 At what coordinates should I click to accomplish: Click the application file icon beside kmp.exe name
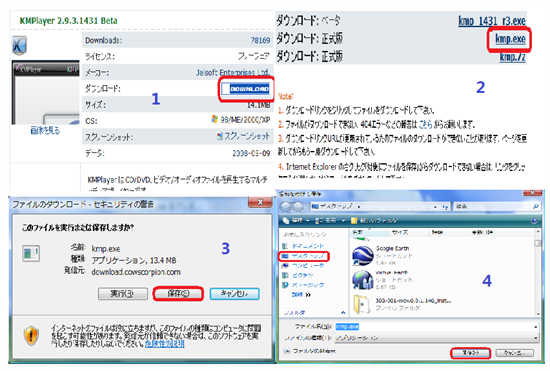[31, 253]
